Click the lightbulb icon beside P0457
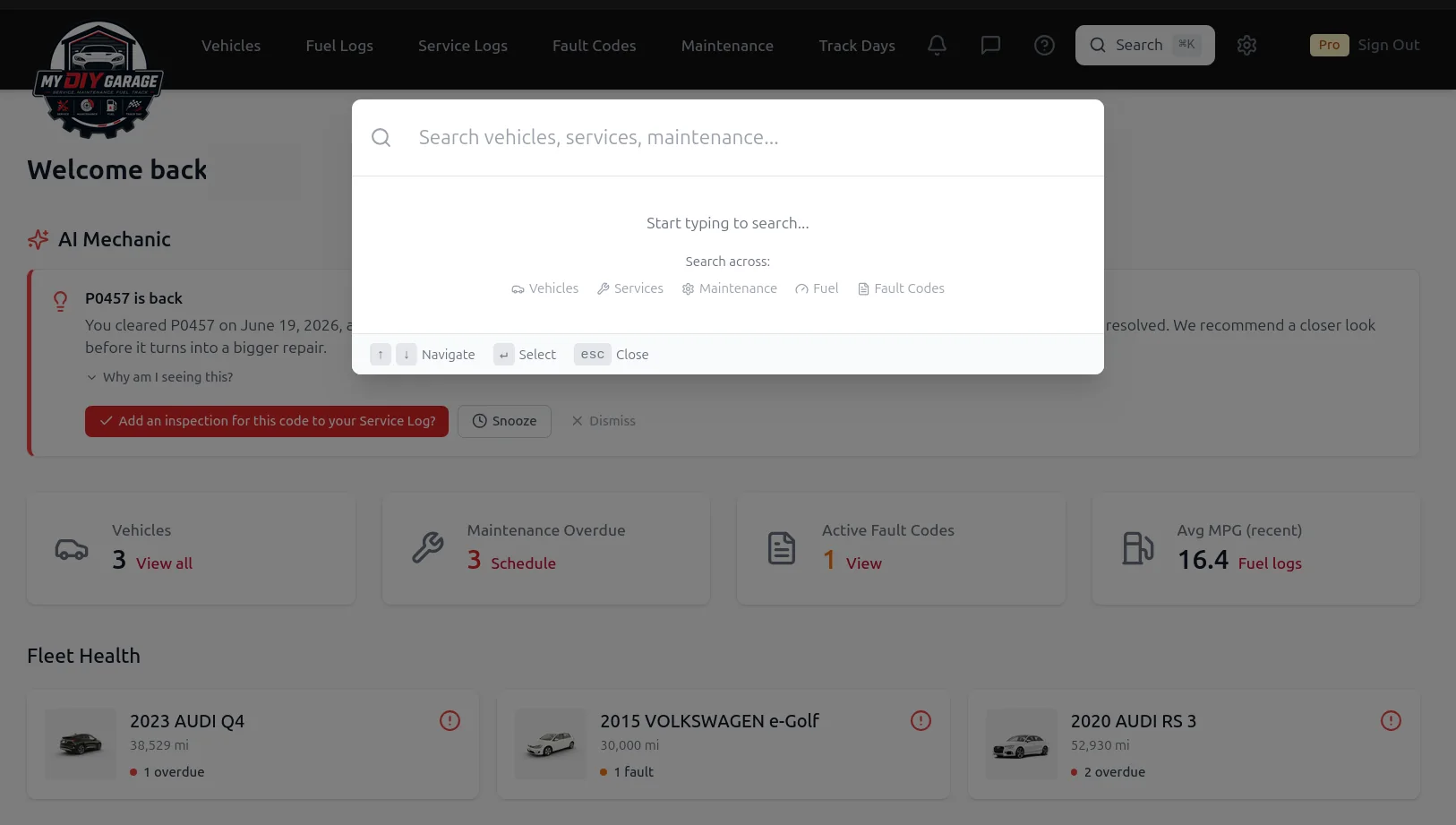 (60, 301)
